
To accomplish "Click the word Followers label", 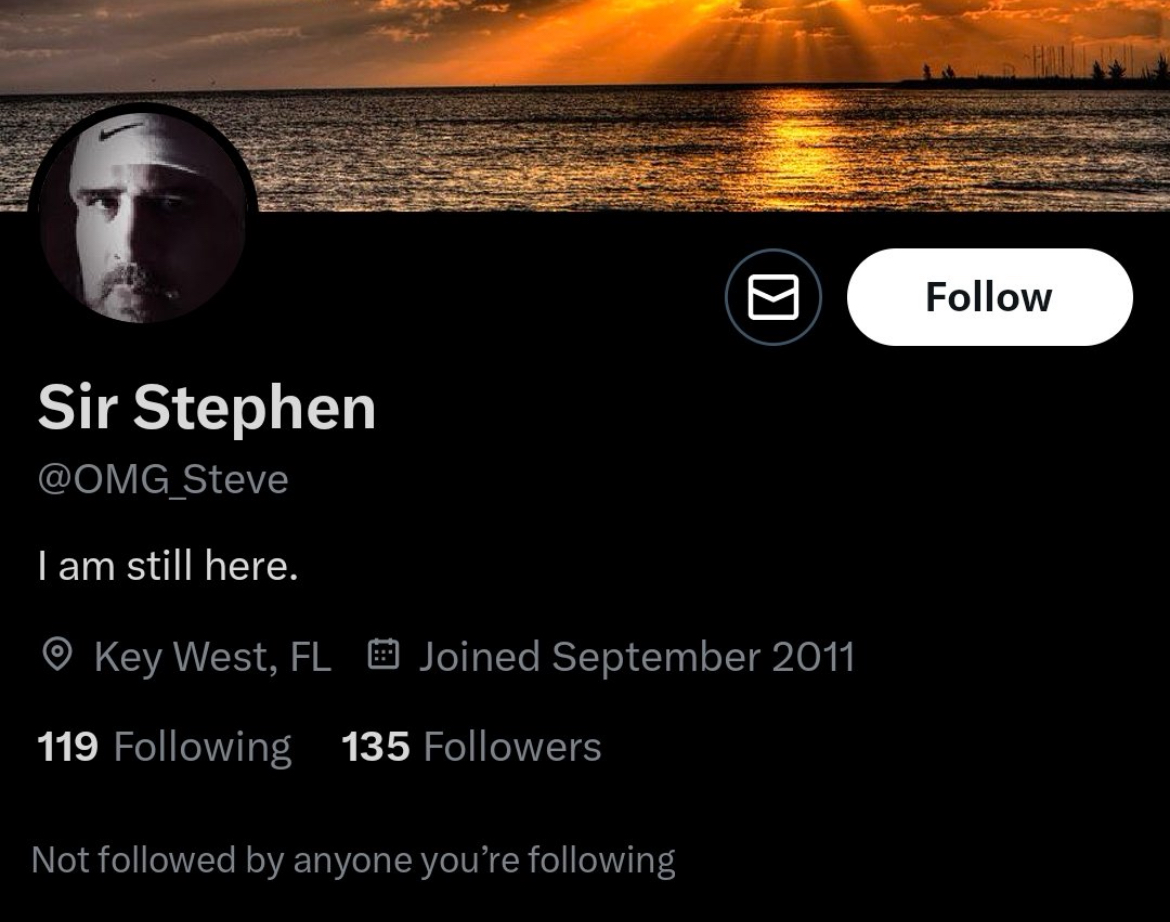I will (x=512, y=747).
